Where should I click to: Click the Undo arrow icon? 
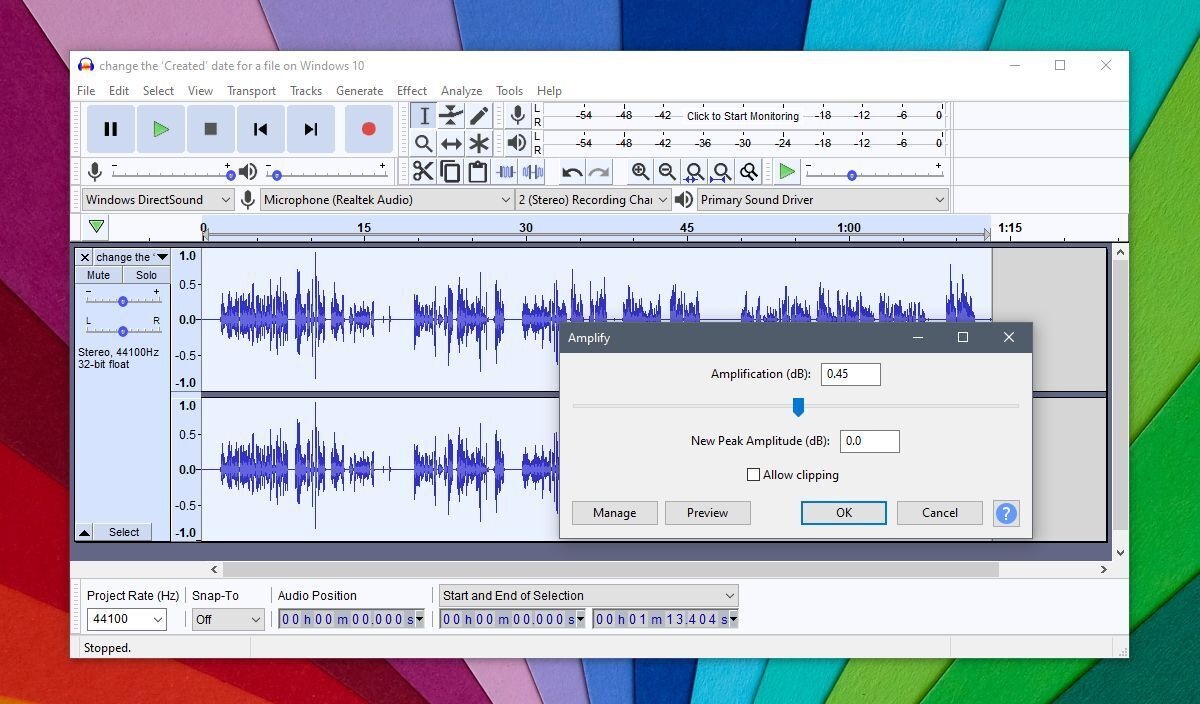pos(572,172)
